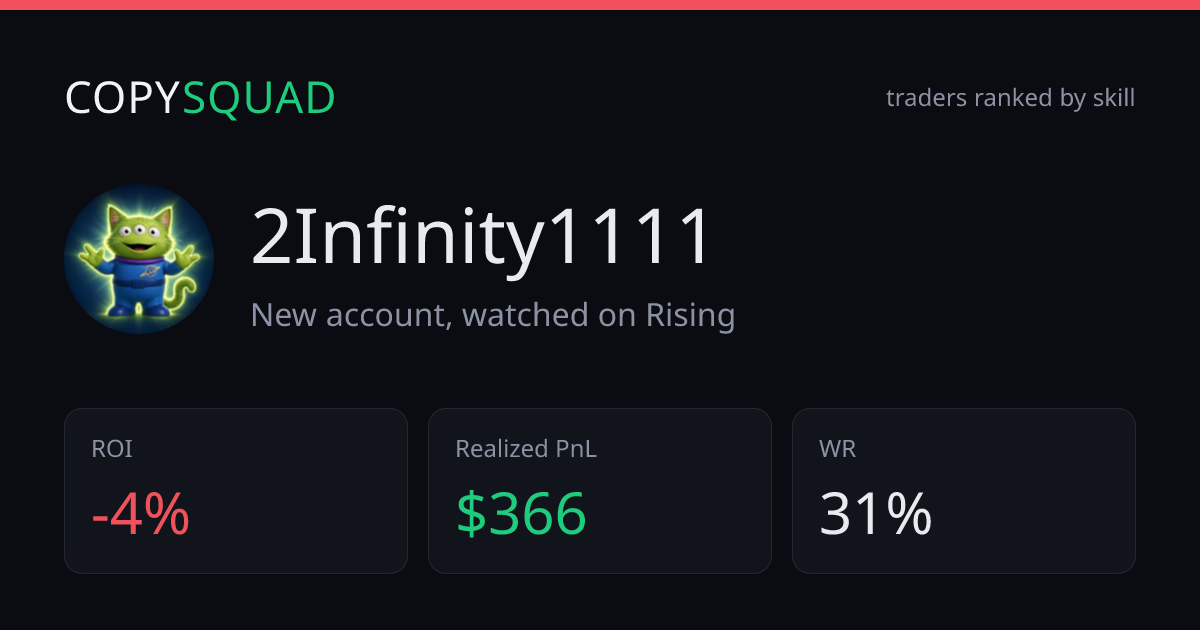
Task: Select the WR label text
Action: tap(837, 449)
